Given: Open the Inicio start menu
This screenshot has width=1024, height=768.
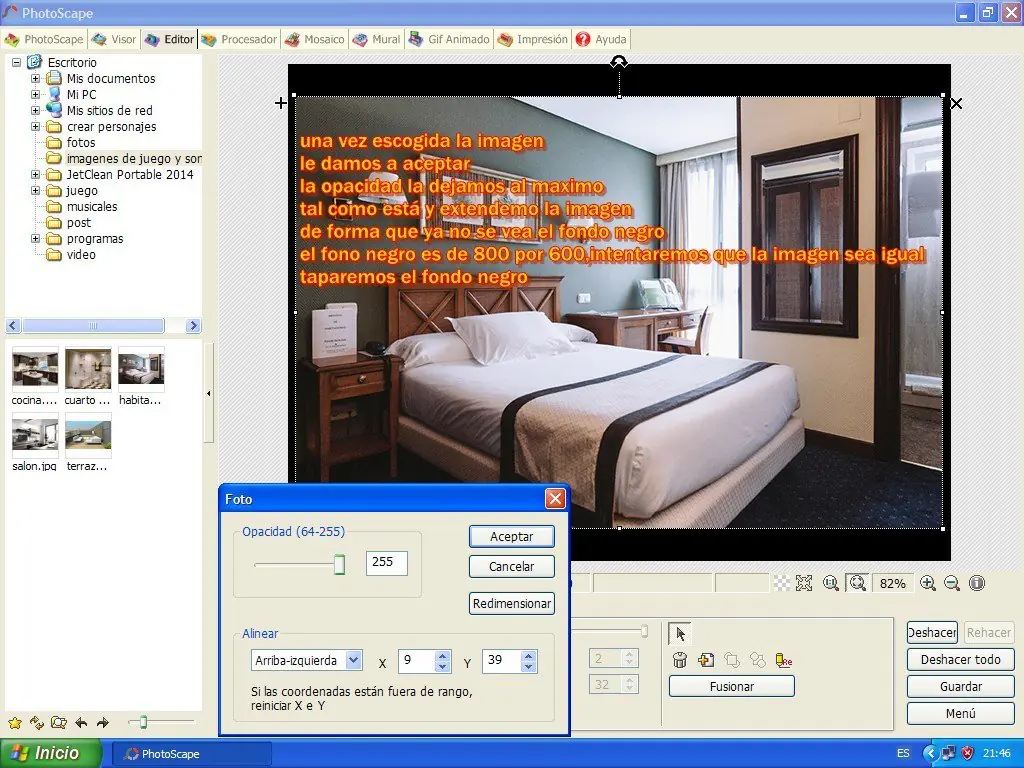Looking at the screenshot, I should click(50, 753).
